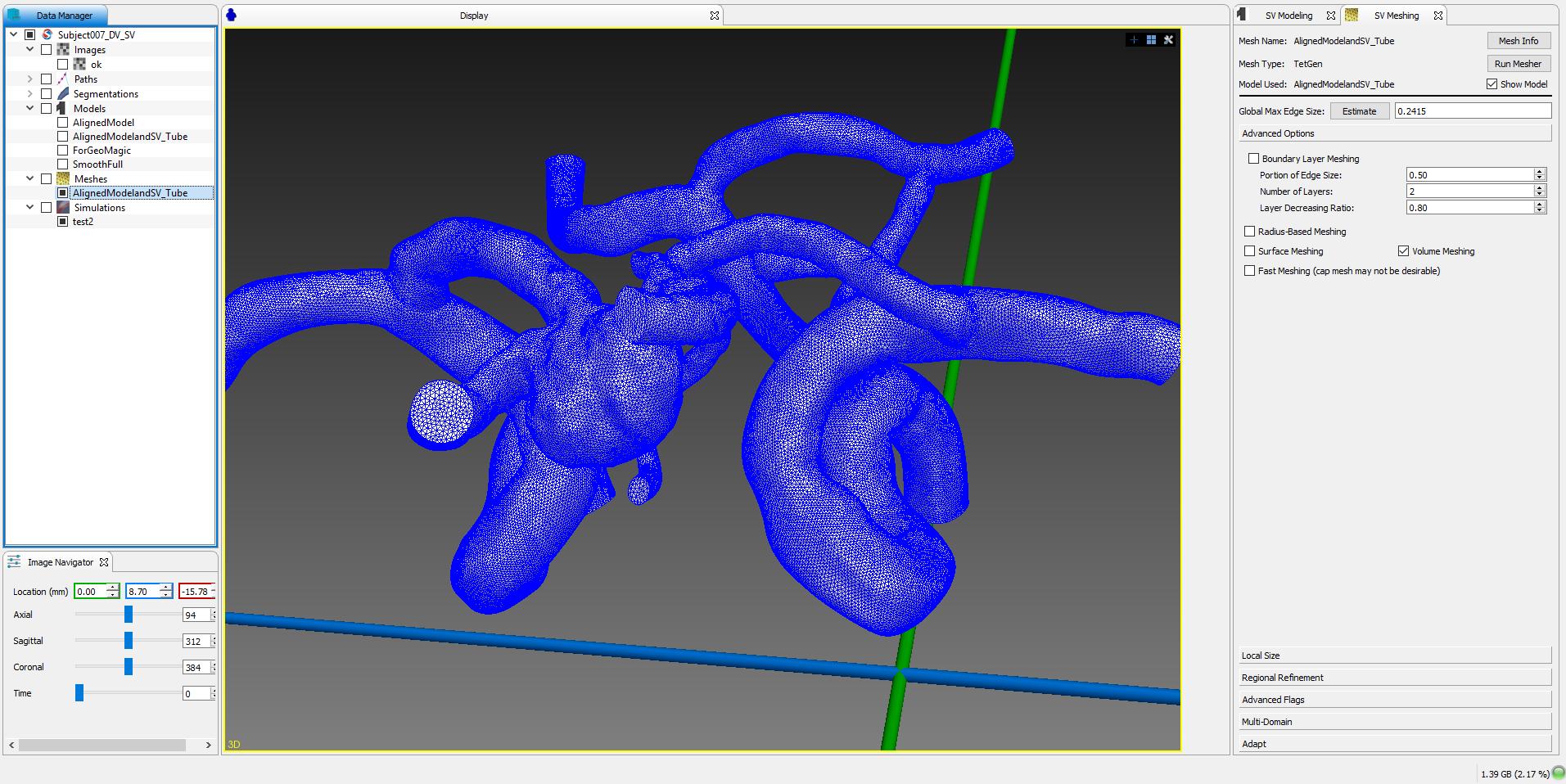
Task: Click the SV Modeling tab icon
Action: tap(1242, 15)
